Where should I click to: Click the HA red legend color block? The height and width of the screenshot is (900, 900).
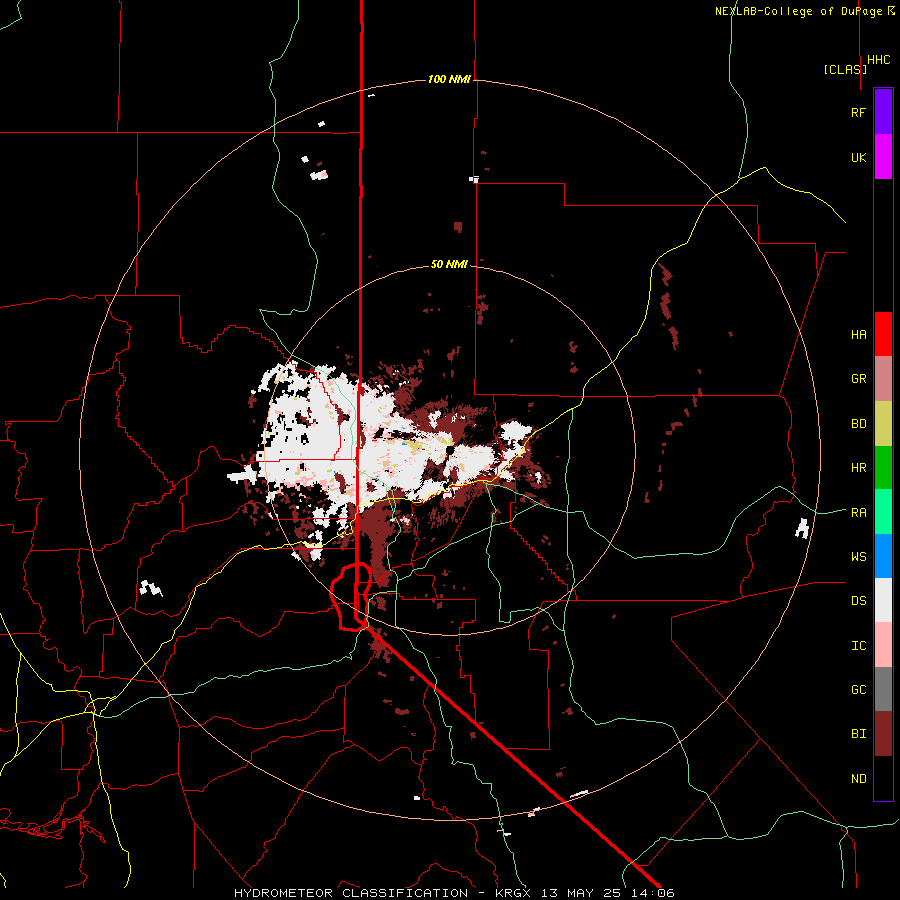tap(883, 334)
